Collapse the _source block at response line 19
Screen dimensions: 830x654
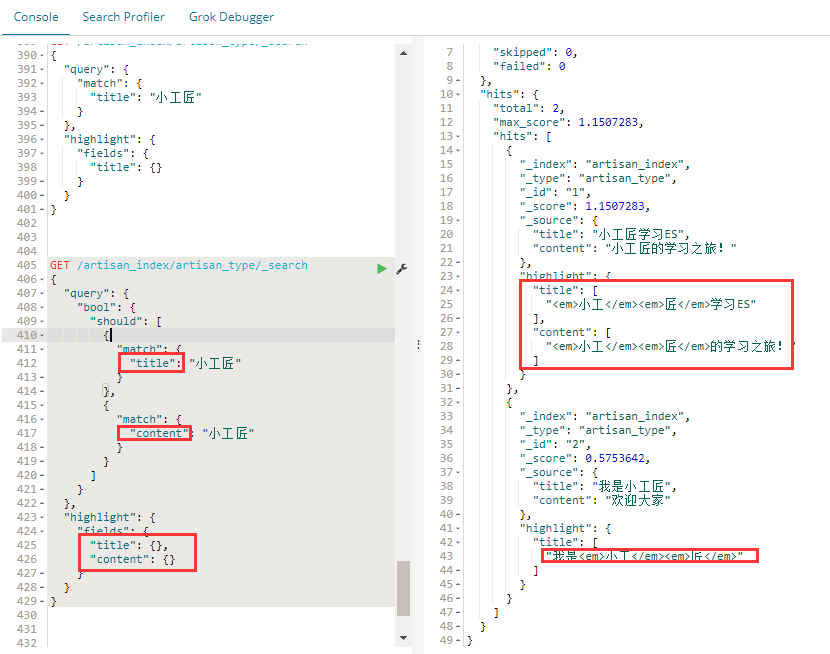[x=458, y=220]
